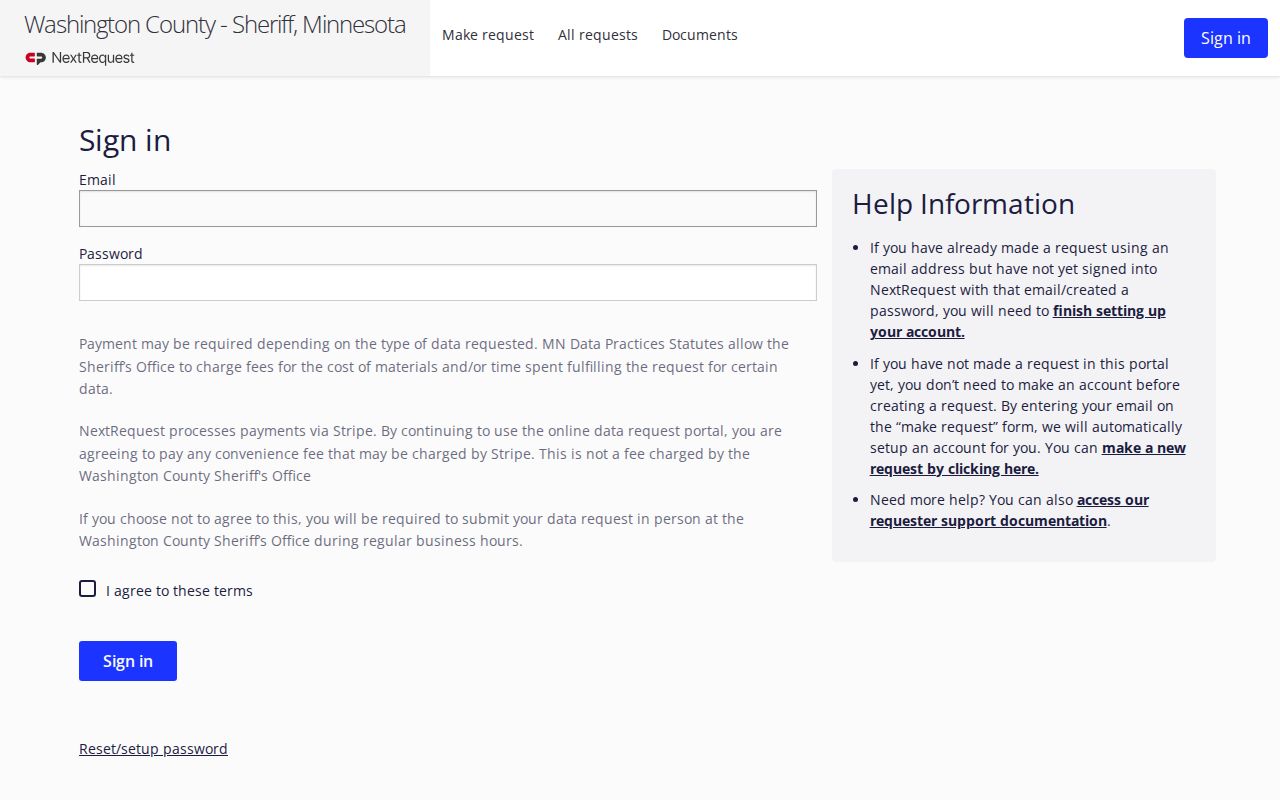Open the Documents section
The height and width of the screenshot is (800, 1280).
pos(700,35)
